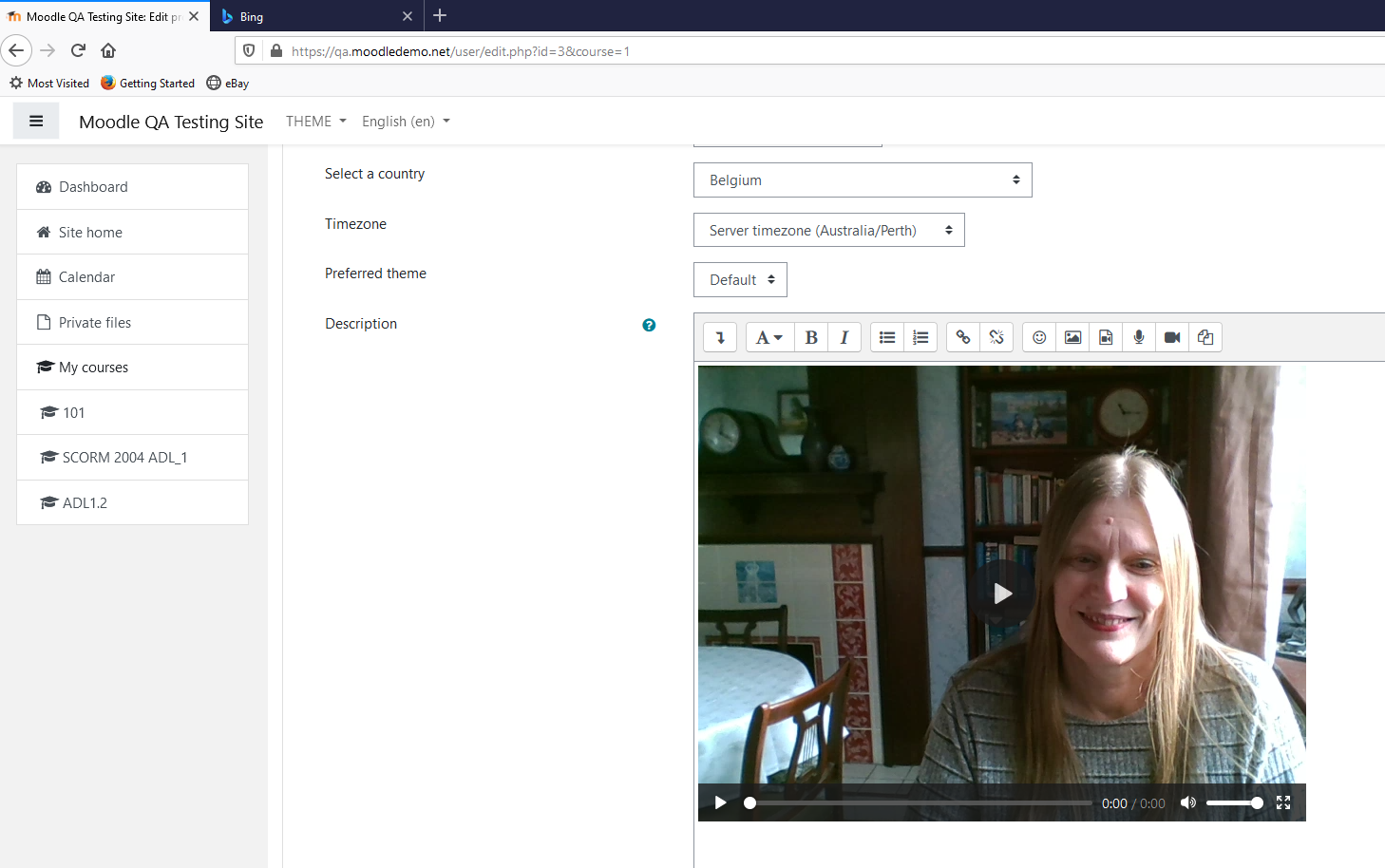Open the Preferred theme dropdown
Viewport: 1385px width, 868px height.
tap(740, 280)
